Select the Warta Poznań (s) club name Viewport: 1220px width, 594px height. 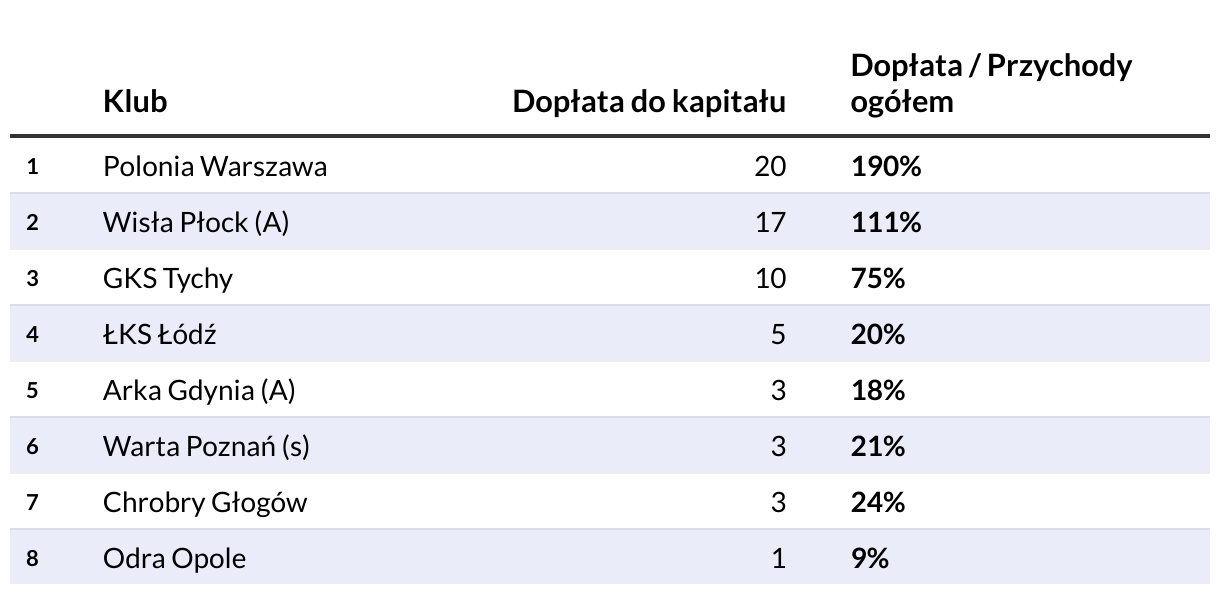(x=206, y=446)
